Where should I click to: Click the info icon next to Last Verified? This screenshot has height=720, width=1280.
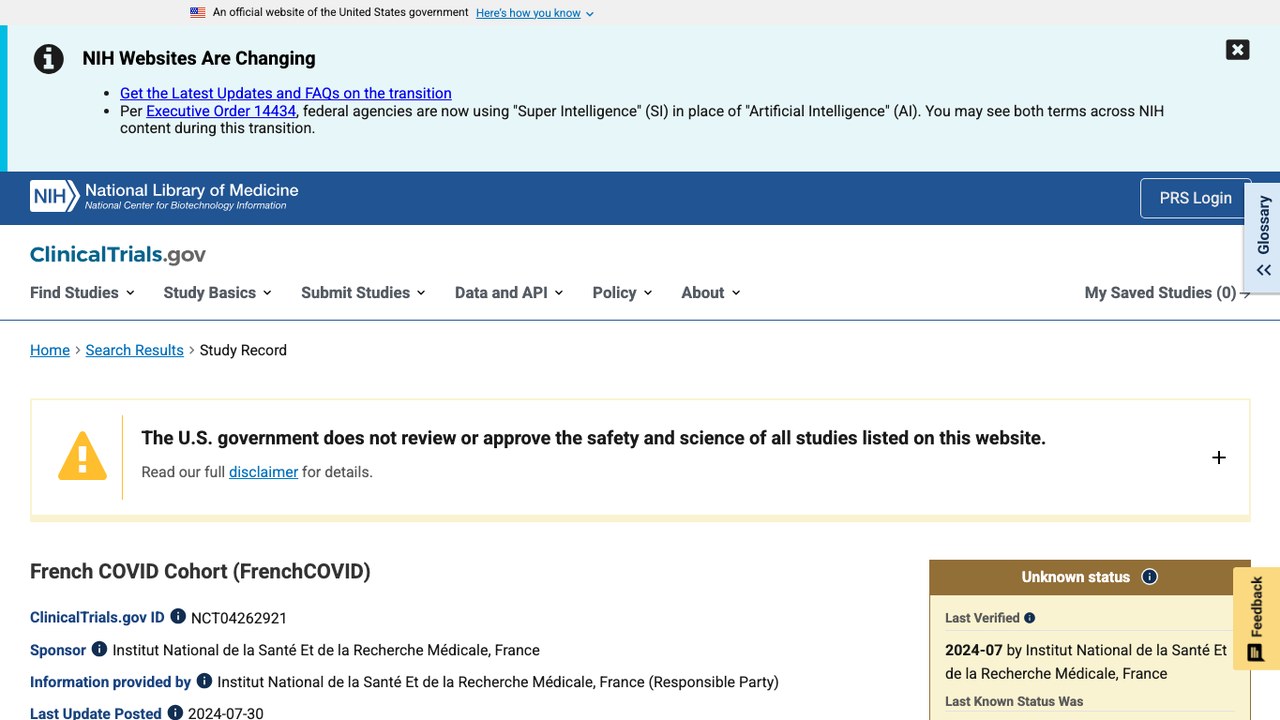click(x=1030, y=618)
